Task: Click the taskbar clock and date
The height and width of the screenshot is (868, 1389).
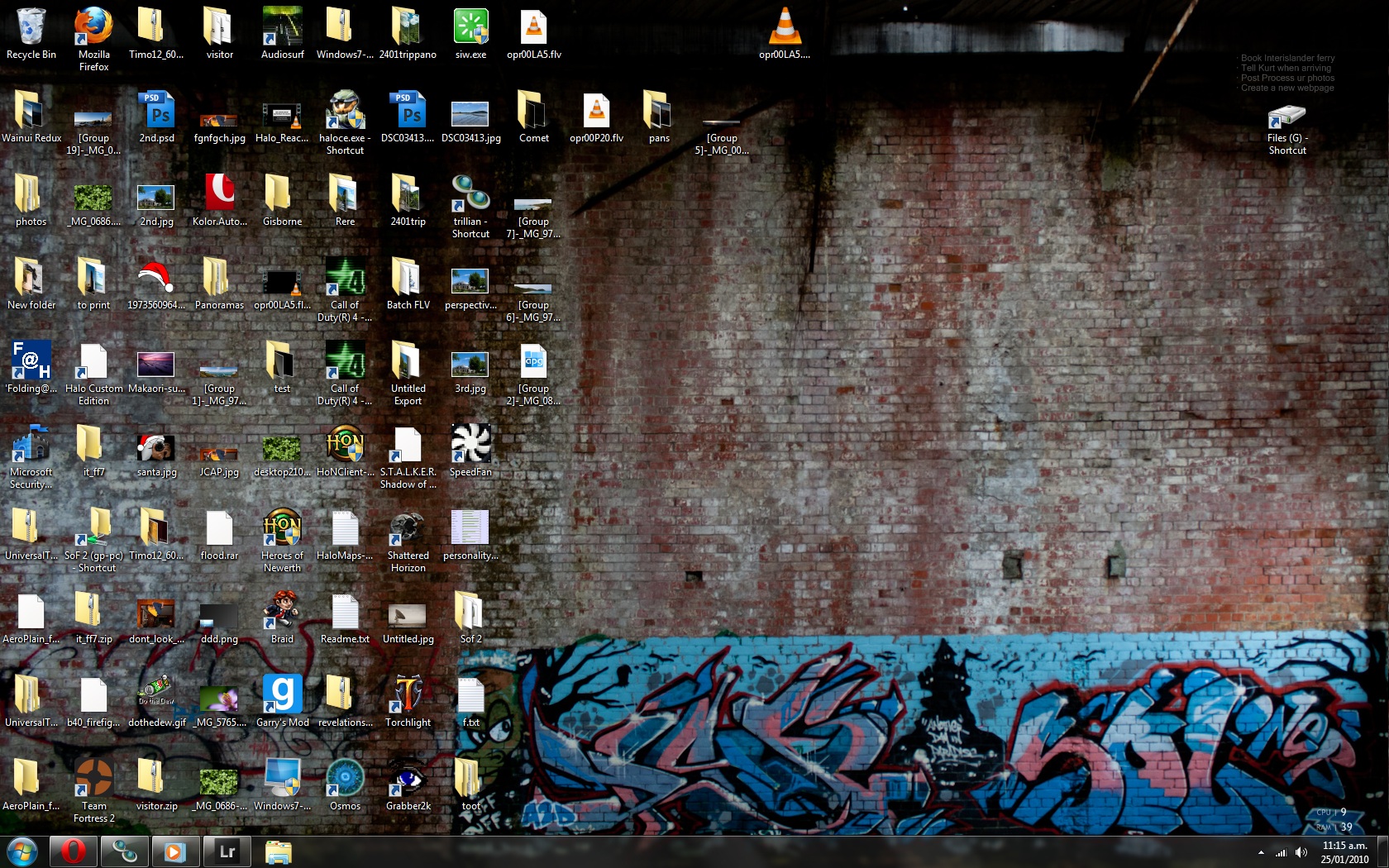Action: click(x=1344, y=852)
